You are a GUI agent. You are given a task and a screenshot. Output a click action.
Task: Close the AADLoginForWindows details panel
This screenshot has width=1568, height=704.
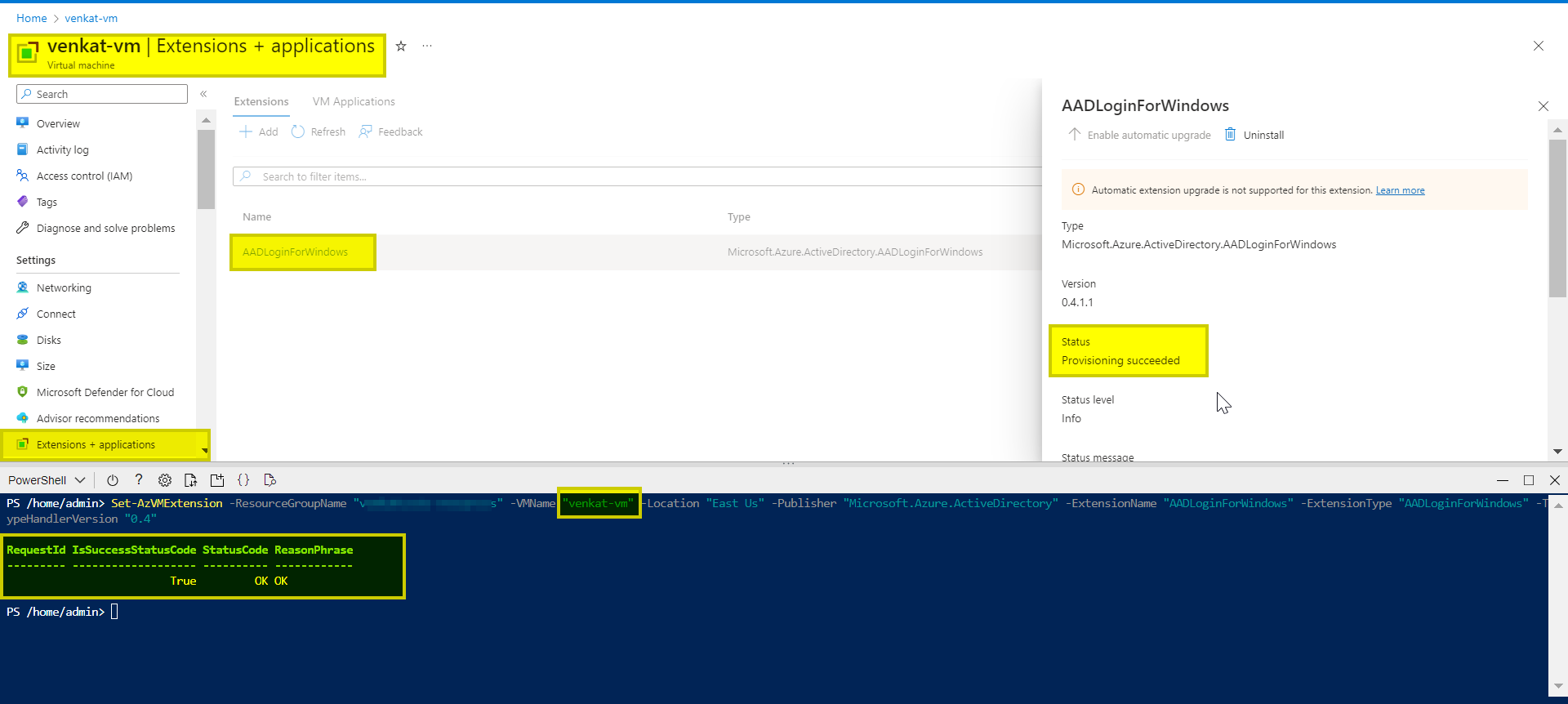(1543, 106)
